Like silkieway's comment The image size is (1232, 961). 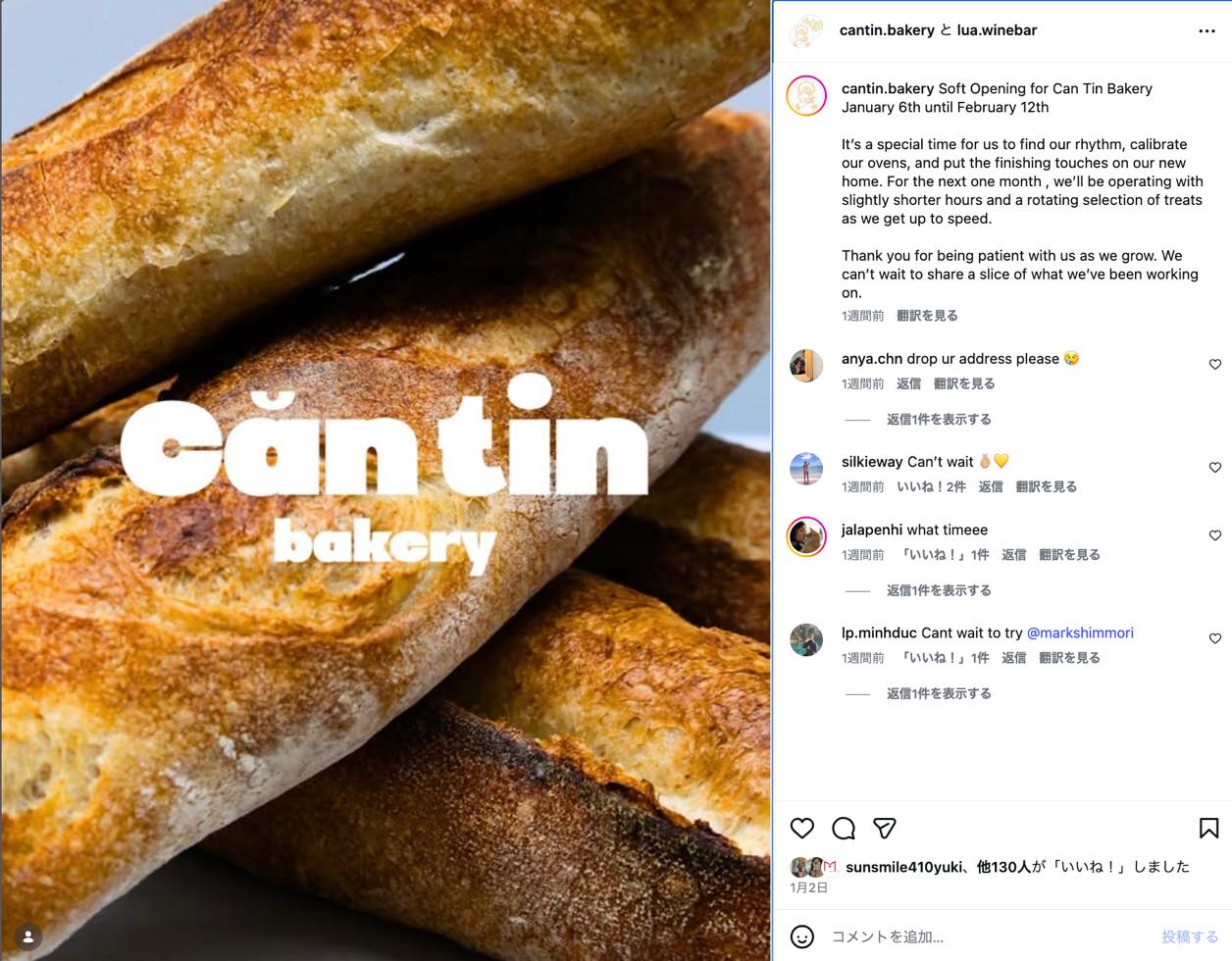click(x=1214, y=468)
